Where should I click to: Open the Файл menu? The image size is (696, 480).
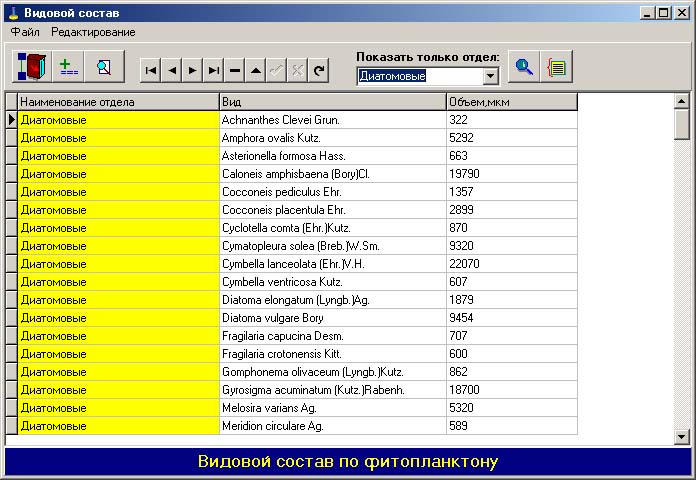coord(25,32)
